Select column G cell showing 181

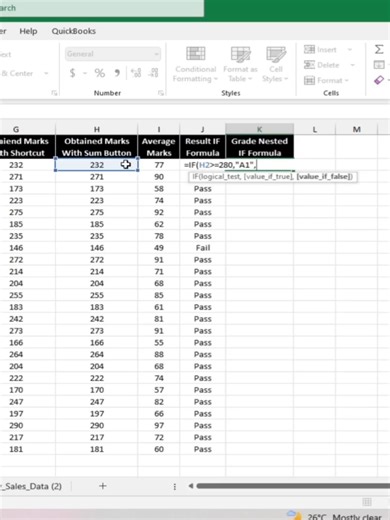[x=27, y=449]
